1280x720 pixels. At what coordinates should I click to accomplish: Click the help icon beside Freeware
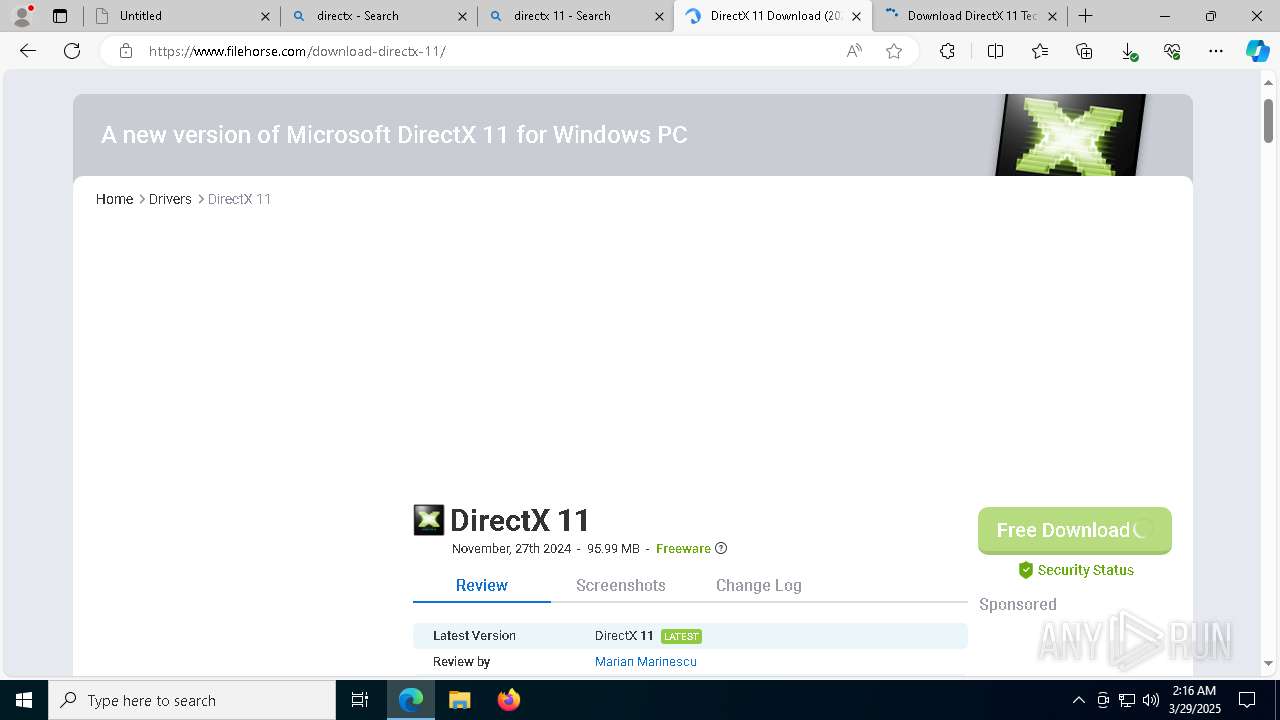pos(721,548)
